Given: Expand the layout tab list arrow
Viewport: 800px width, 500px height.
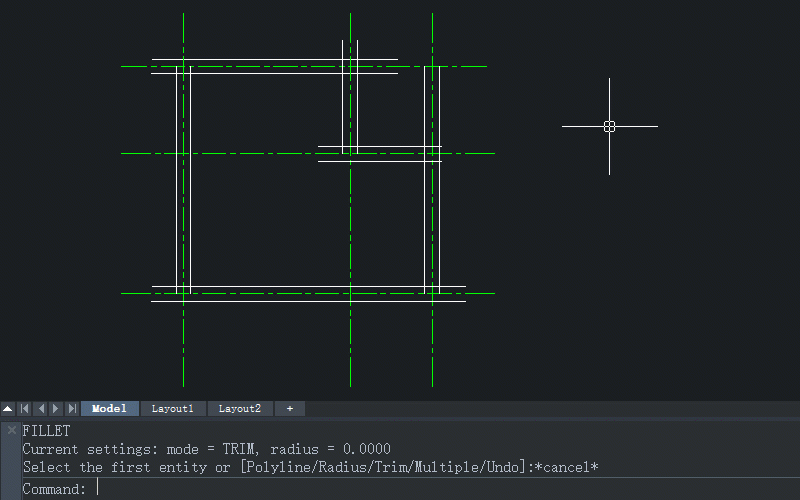Looking at the screenshot, I should coord(7,409).
